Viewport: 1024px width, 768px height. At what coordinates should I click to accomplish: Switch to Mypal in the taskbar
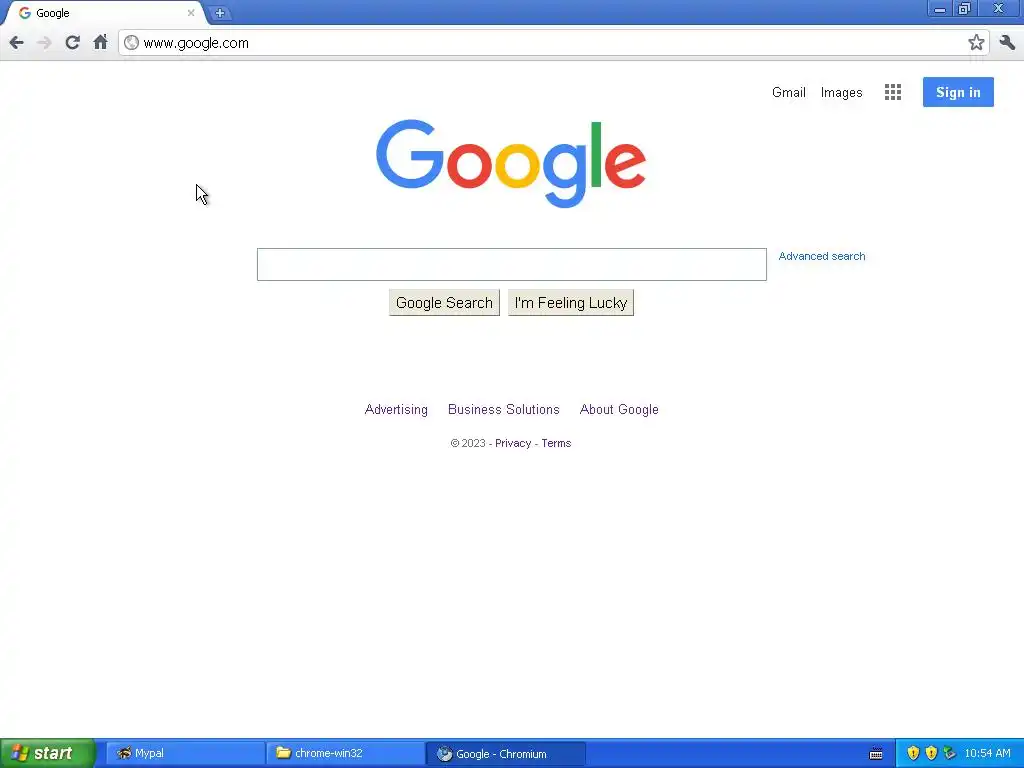tap(185, 754)
